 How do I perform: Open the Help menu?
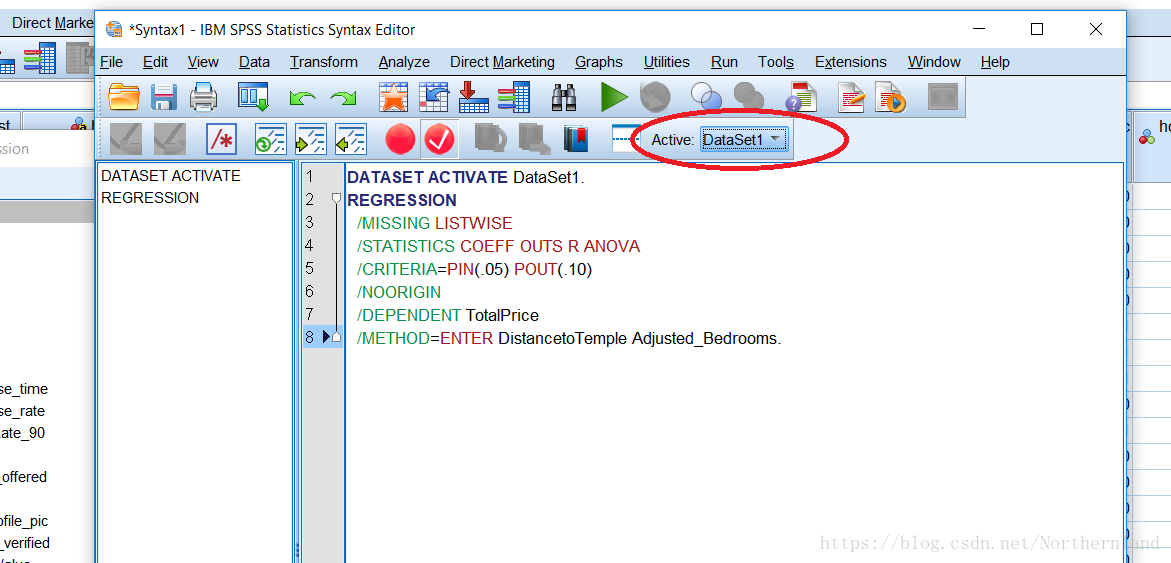(995, 62)
